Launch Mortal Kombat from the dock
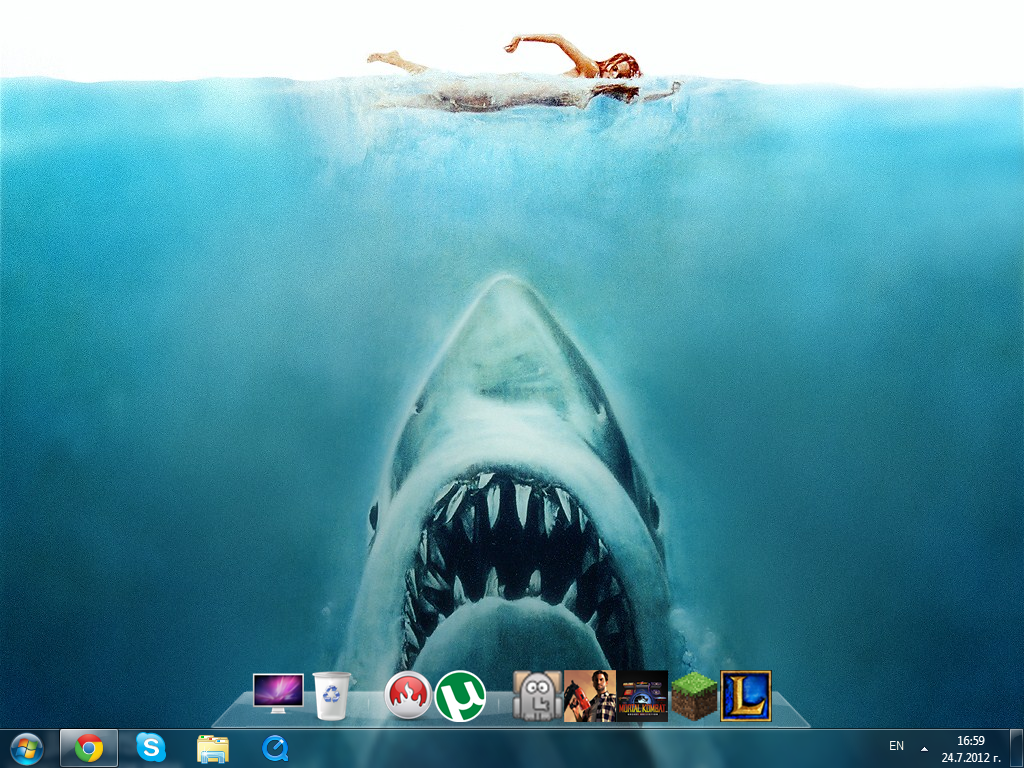This screenshot has height=768, width=1024. [643, 696]
